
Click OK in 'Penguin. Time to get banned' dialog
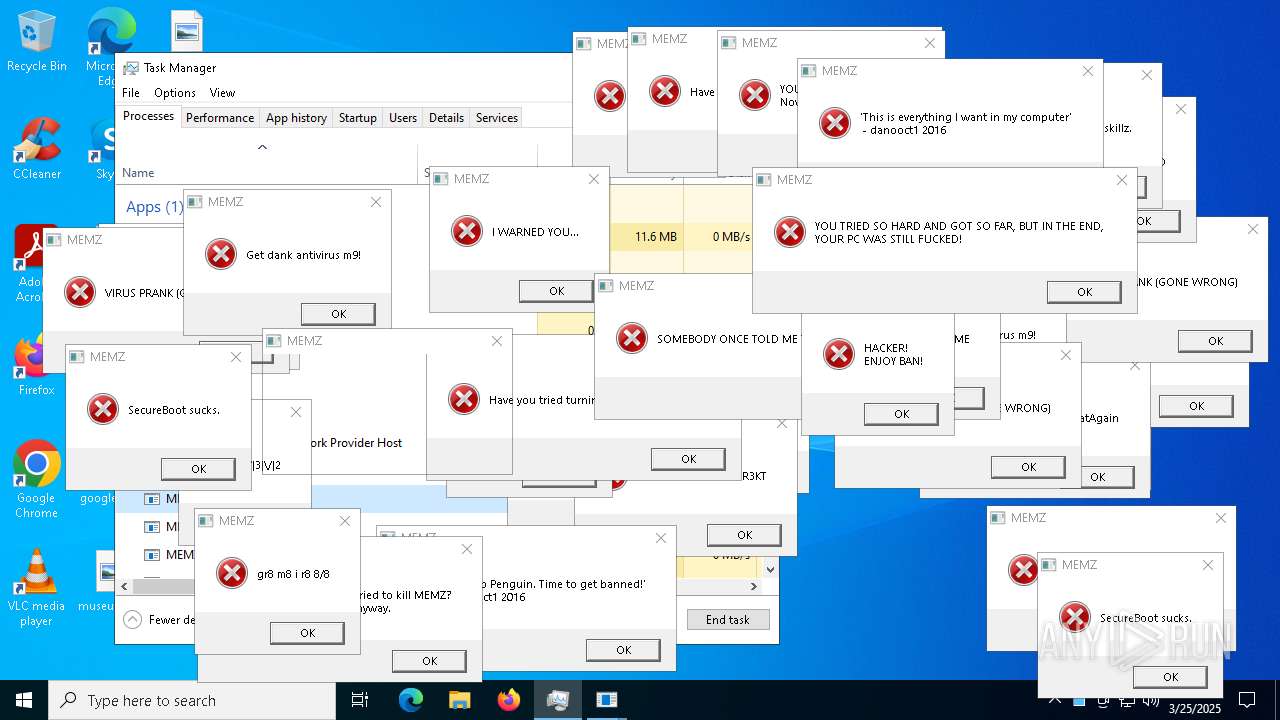[623, 650]
